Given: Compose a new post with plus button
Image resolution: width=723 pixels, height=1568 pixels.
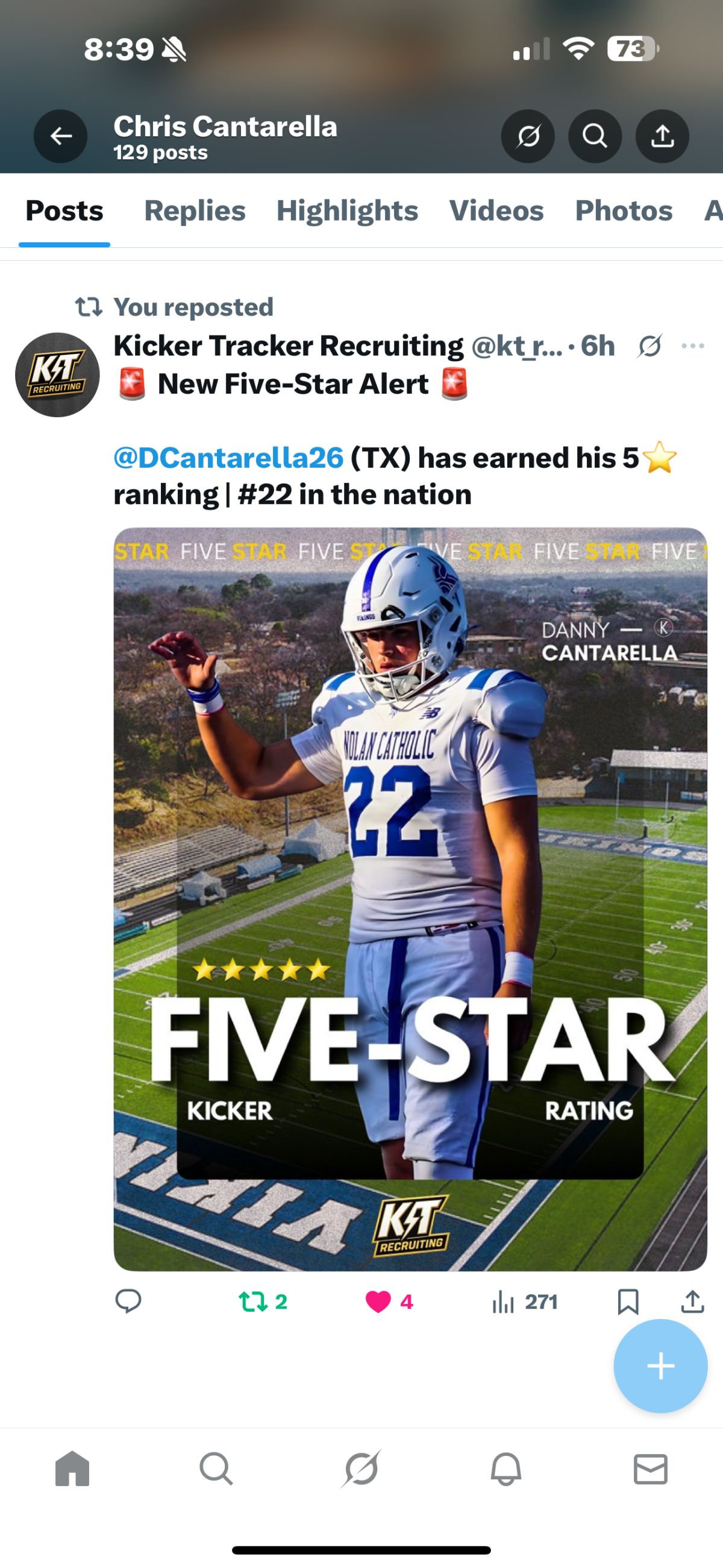Looking at the screenshot, I should point(660,1366).
